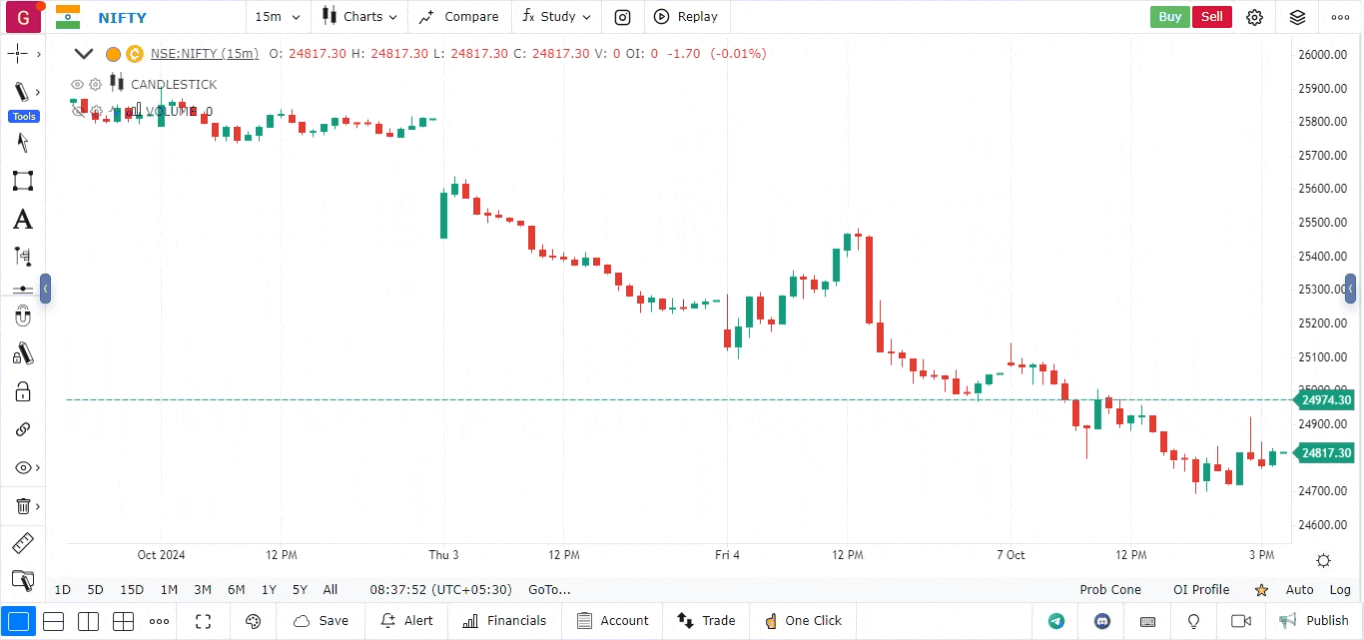This screenshot has width=1364, height=640.
Task: Hide the CANDLESTICK series with eye icon
Action: coord(77,85)
